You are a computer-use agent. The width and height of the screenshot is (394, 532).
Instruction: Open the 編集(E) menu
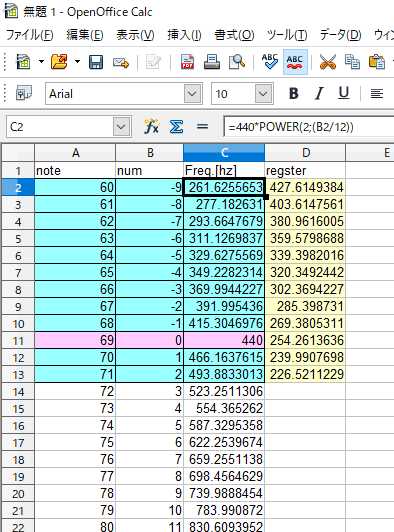[x=85, y=35]
